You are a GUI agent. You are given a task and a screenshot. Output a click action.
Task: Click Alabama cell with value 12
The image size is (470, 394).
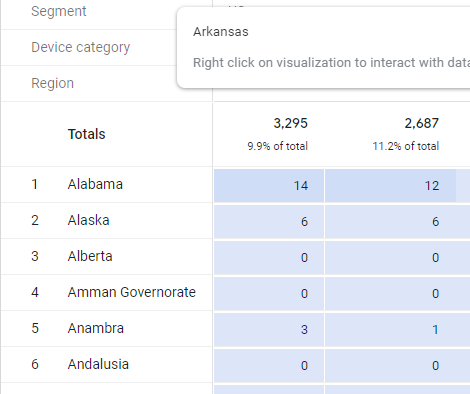(x=390, y=186)
